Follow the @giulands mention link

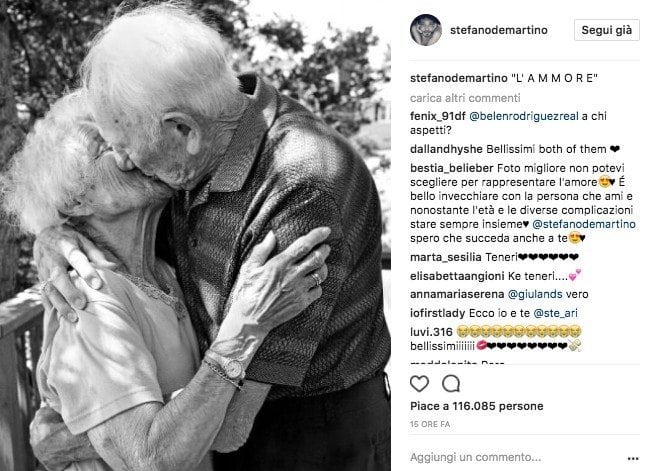[535, 294]
